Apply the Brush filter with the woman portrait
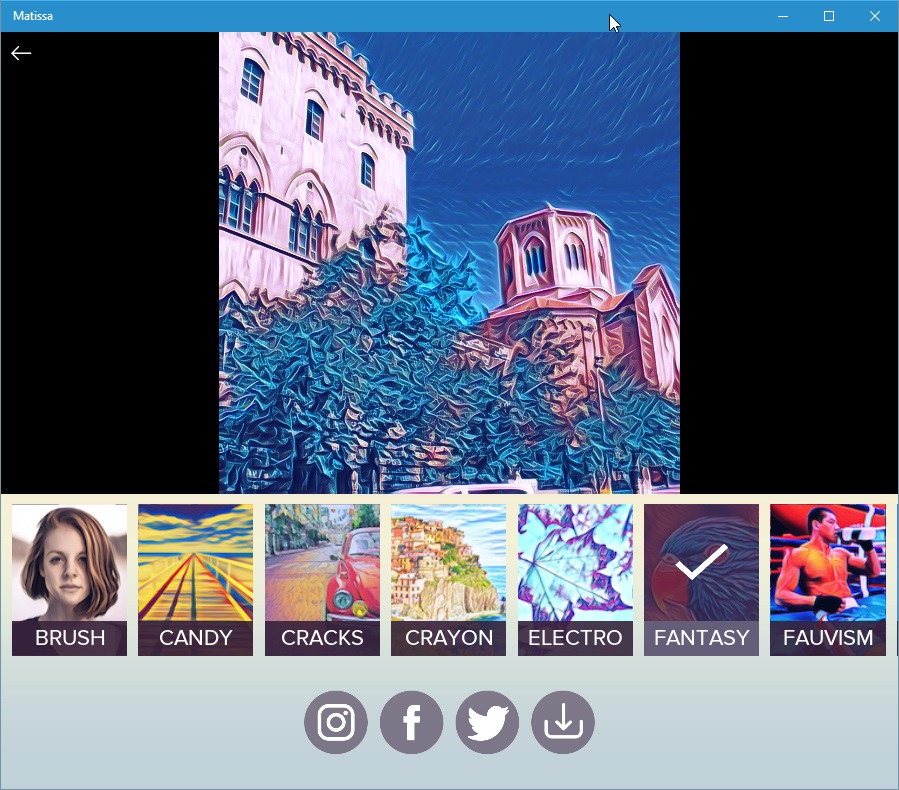The height and width of the screenshot is (790, 899). pos(69,565)
